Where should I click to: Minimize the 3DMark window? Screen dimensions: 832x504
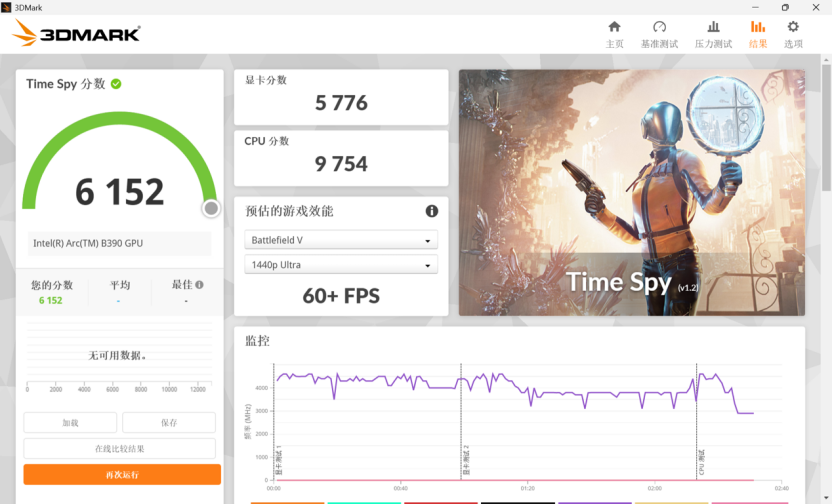(x=755, y=7)
